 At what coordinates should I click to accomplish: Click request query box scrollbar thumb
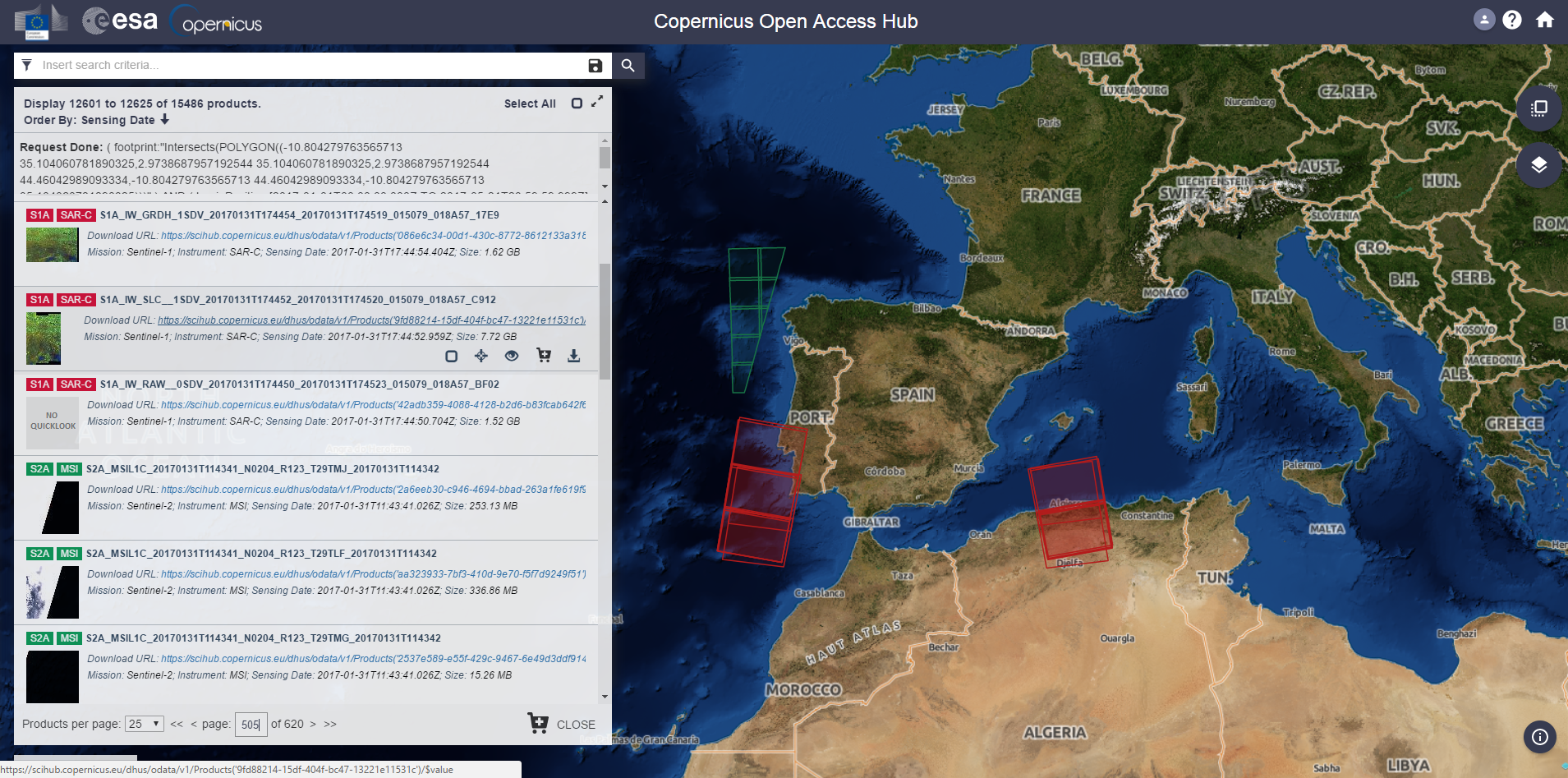tap(605, 157)
